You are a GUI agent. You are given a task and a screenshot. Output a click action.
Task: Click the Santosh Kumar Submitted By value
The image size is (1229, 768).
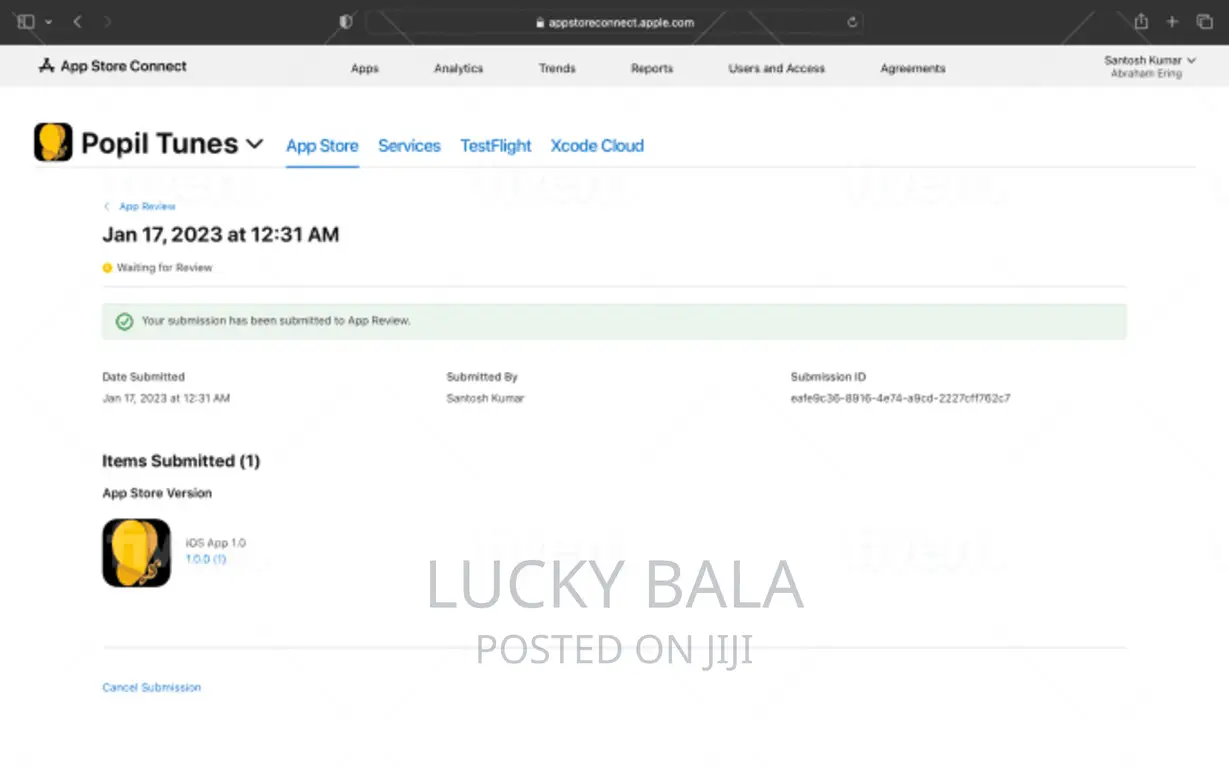pos(485,398)
